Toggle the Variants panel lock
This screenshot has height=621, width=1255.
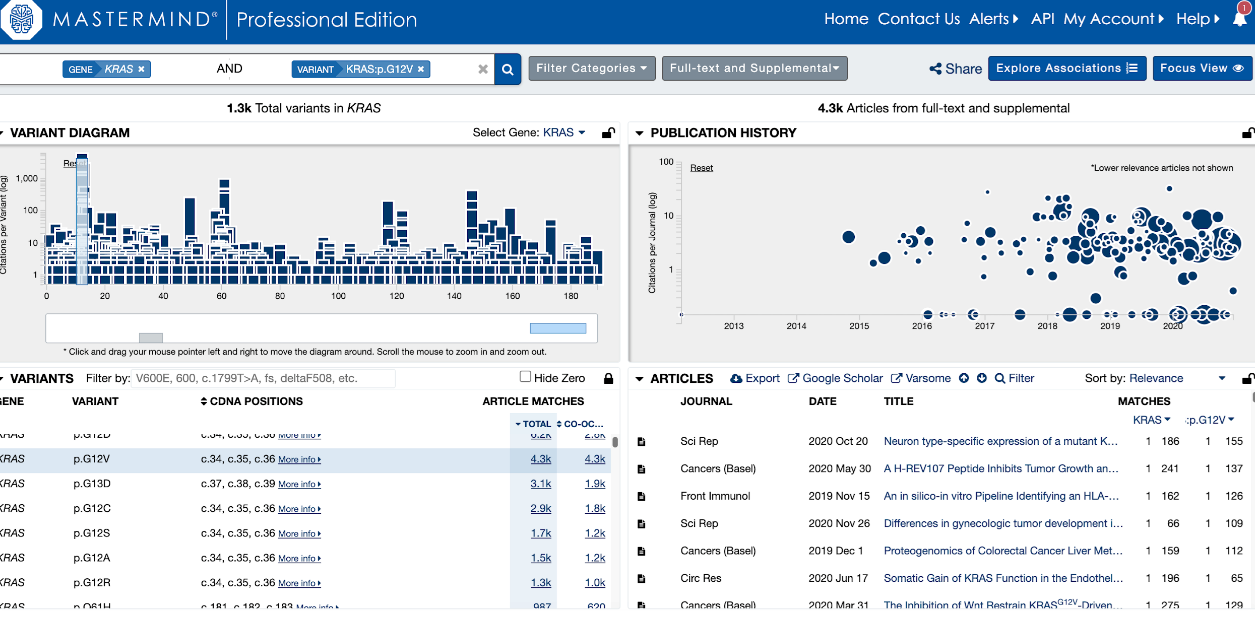pos(608,378)
